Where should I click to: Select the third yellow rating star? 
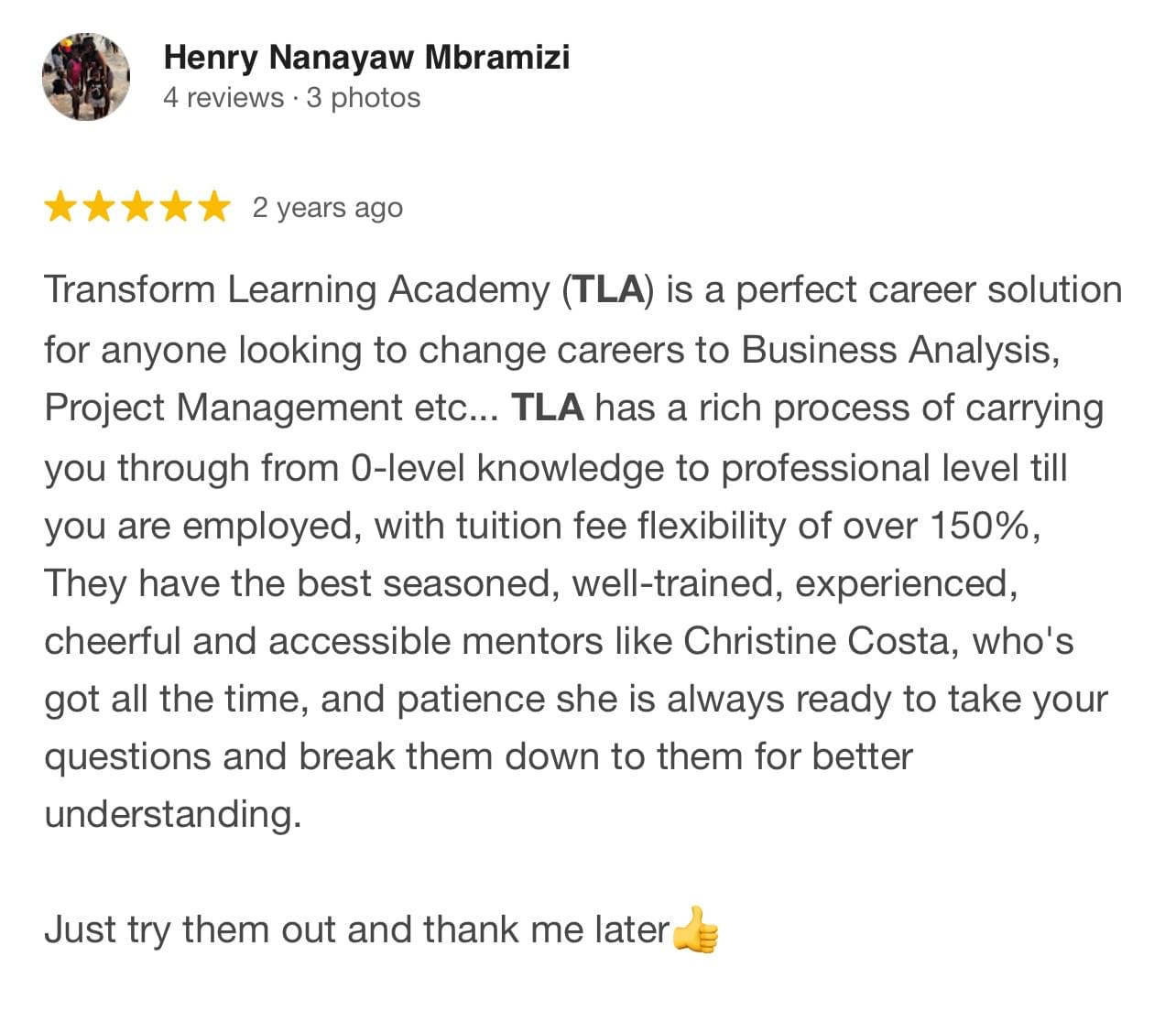coord(137,207)
